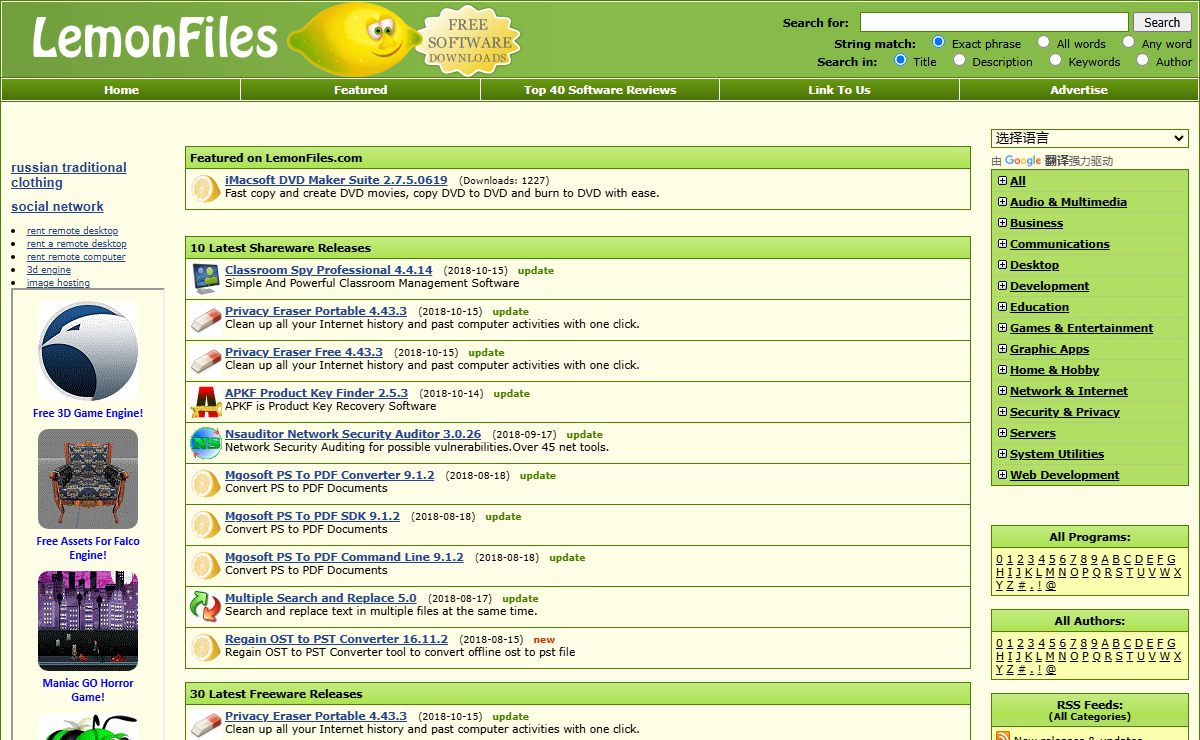Choose Title for Search in
Viewport: 1200px width, 740px height.
[900, 60]
